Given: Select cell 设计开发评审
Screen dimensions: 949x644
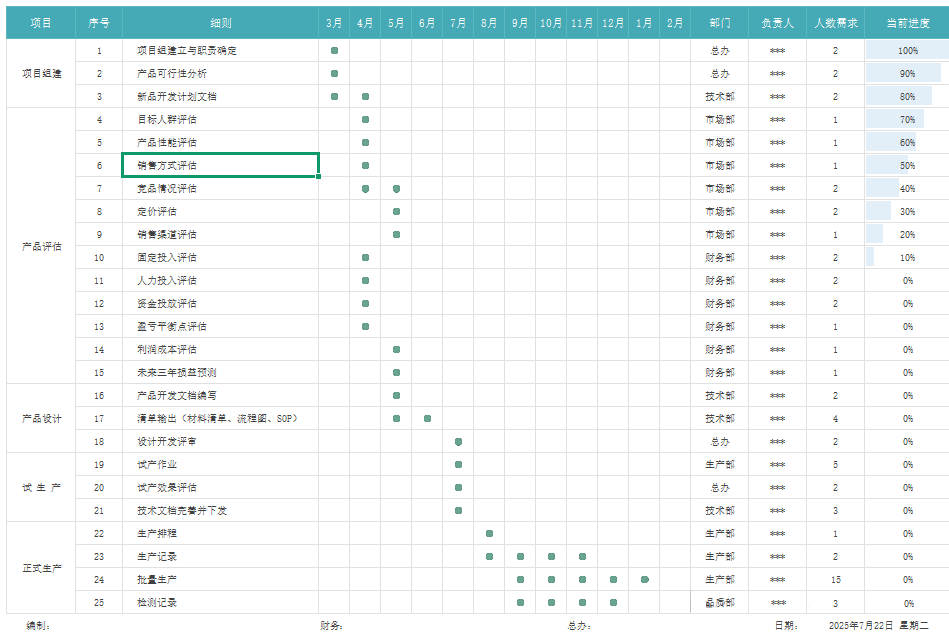Looking at the screenshot, I should coord(220,442).
